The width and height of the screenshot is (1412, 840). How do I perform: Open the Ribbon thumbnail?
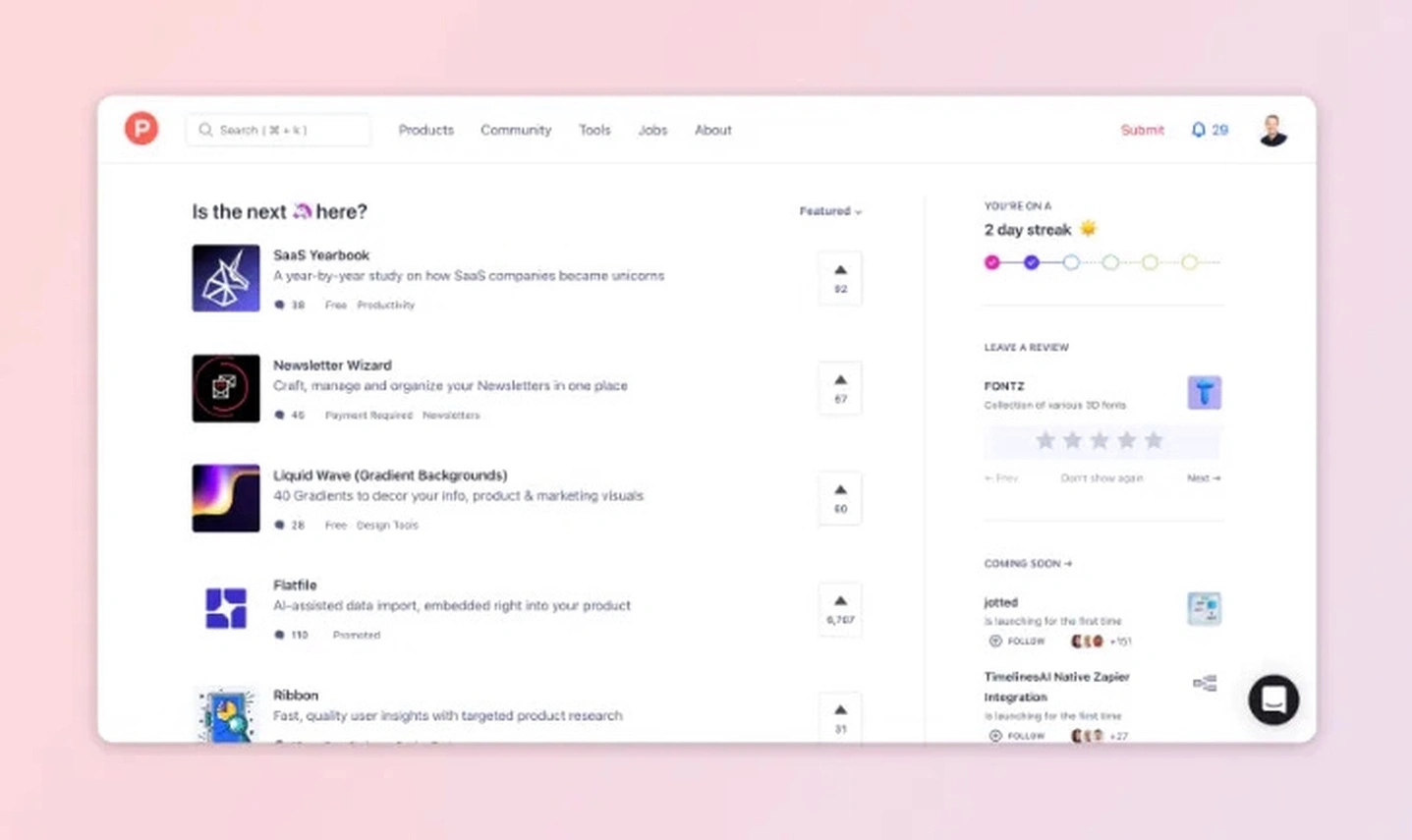(226, 715)
